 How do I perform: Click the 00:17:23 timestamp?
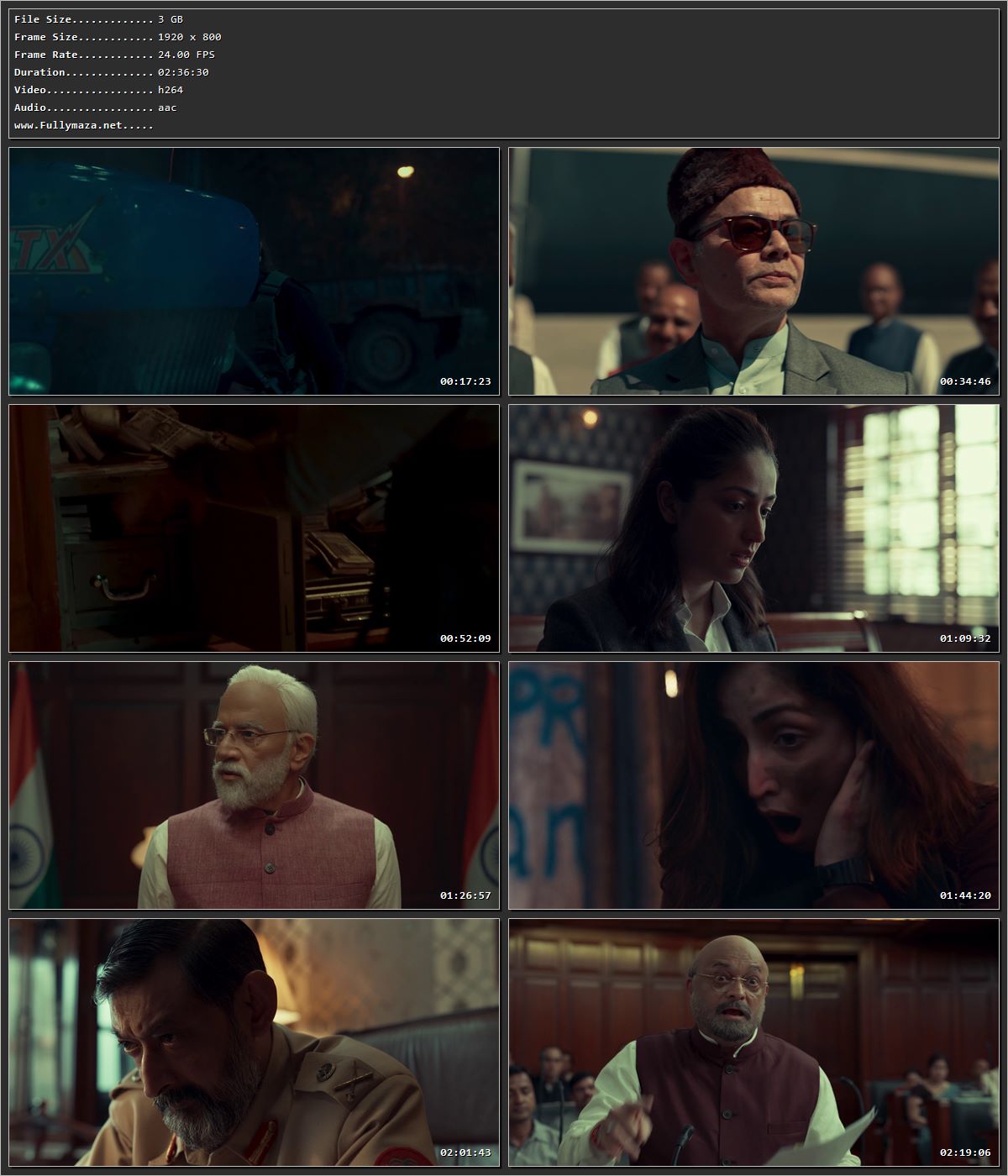(465, 381)
